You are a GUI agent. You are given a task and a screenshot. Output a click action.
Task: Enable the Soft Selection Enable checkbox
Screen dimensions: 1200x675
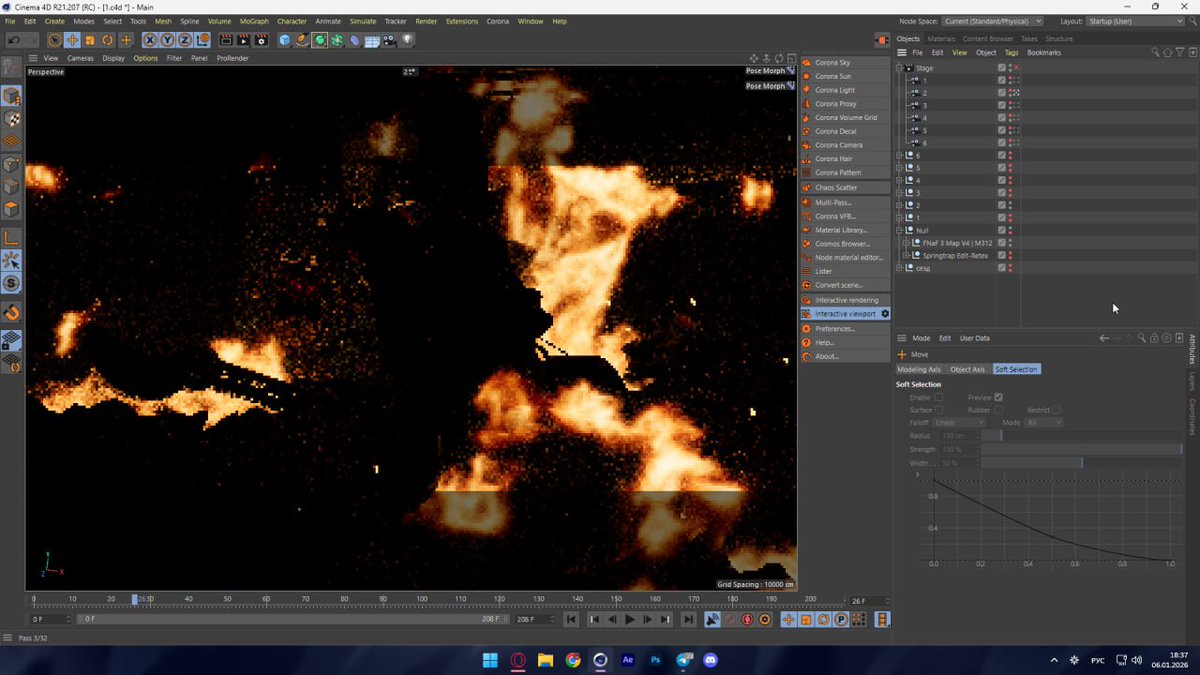[x=938, y=398]
